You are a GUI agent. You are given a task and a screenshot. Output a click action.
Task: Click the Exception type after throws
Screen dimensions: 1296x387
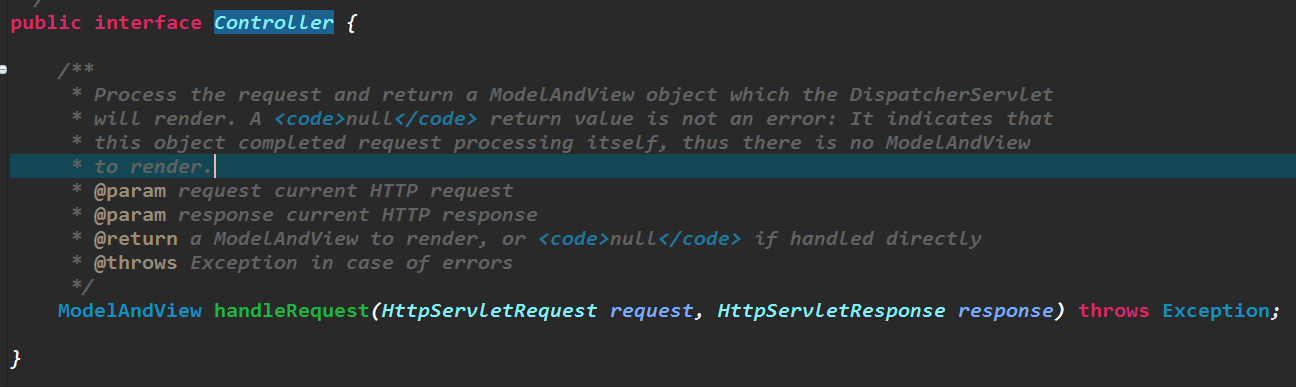pyautogui.click(x=1215, y=311)
